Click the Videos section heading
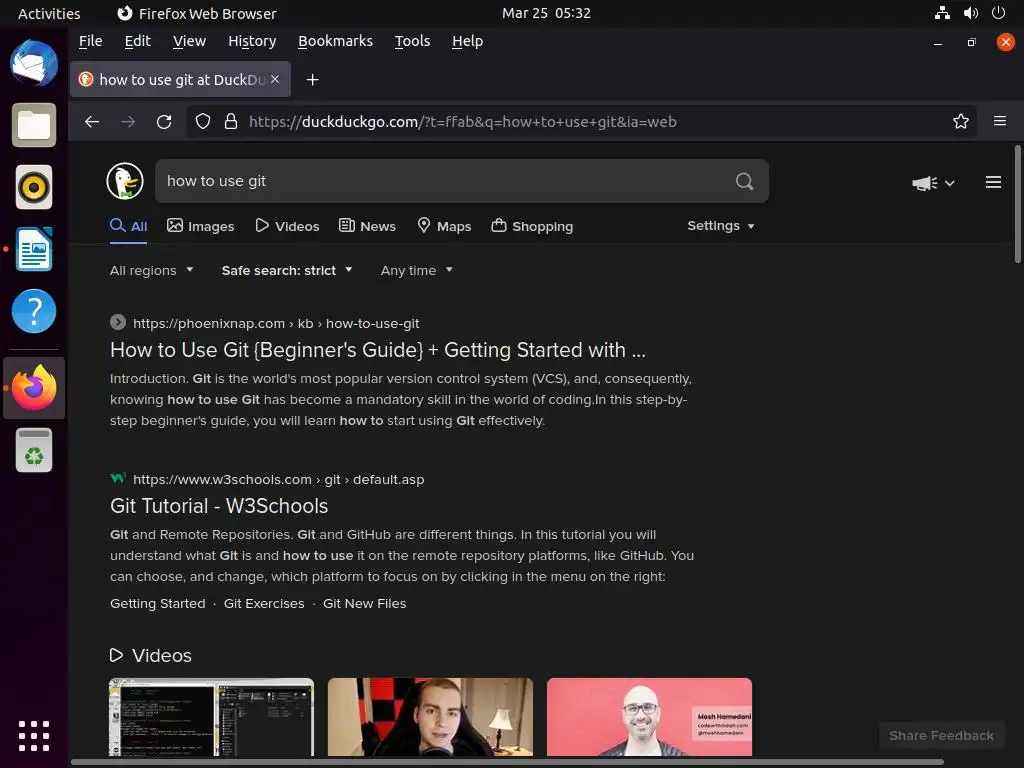 151,655
